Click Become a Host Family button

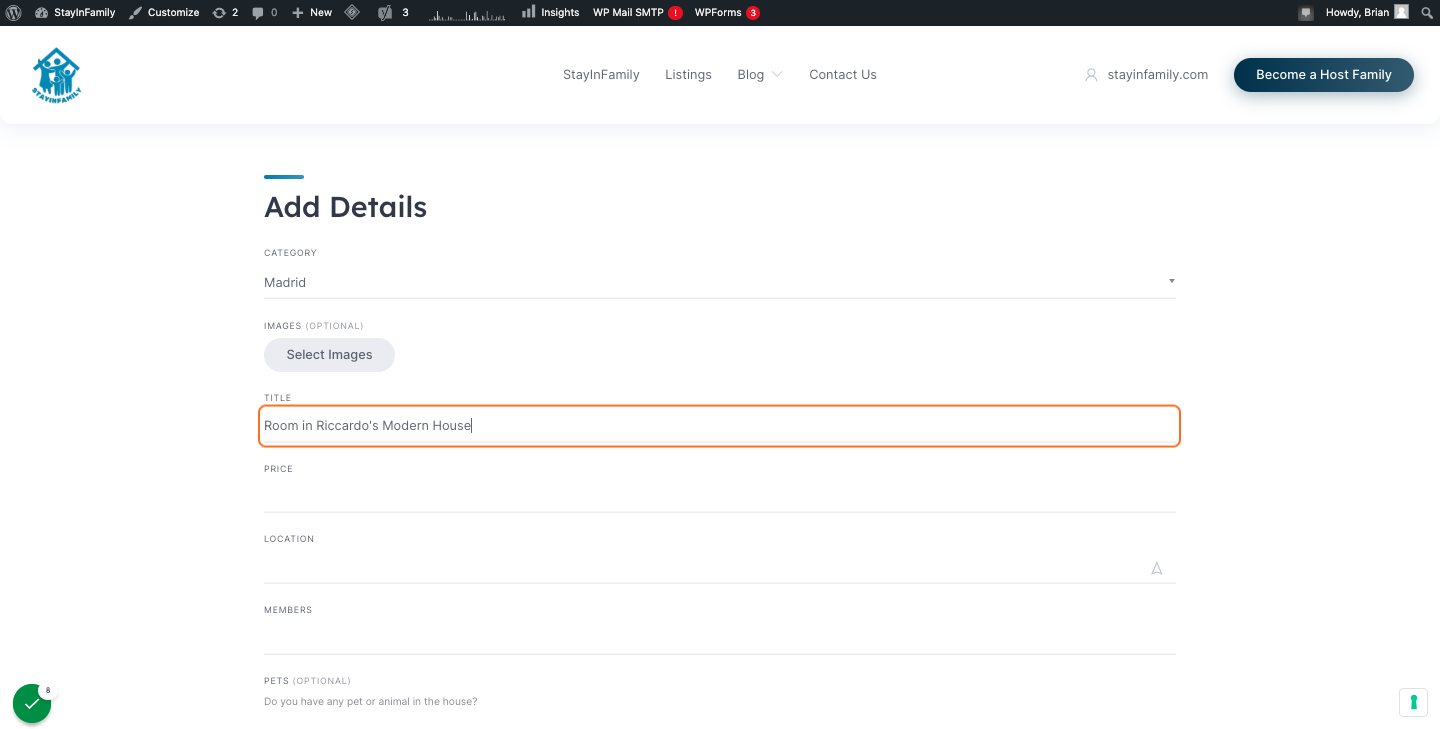[1324, 75]
